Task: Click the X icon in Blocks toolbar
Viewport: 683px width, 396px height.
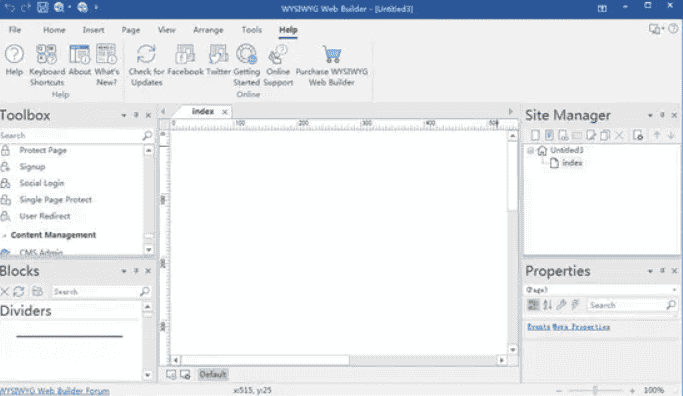Action: 5,291
